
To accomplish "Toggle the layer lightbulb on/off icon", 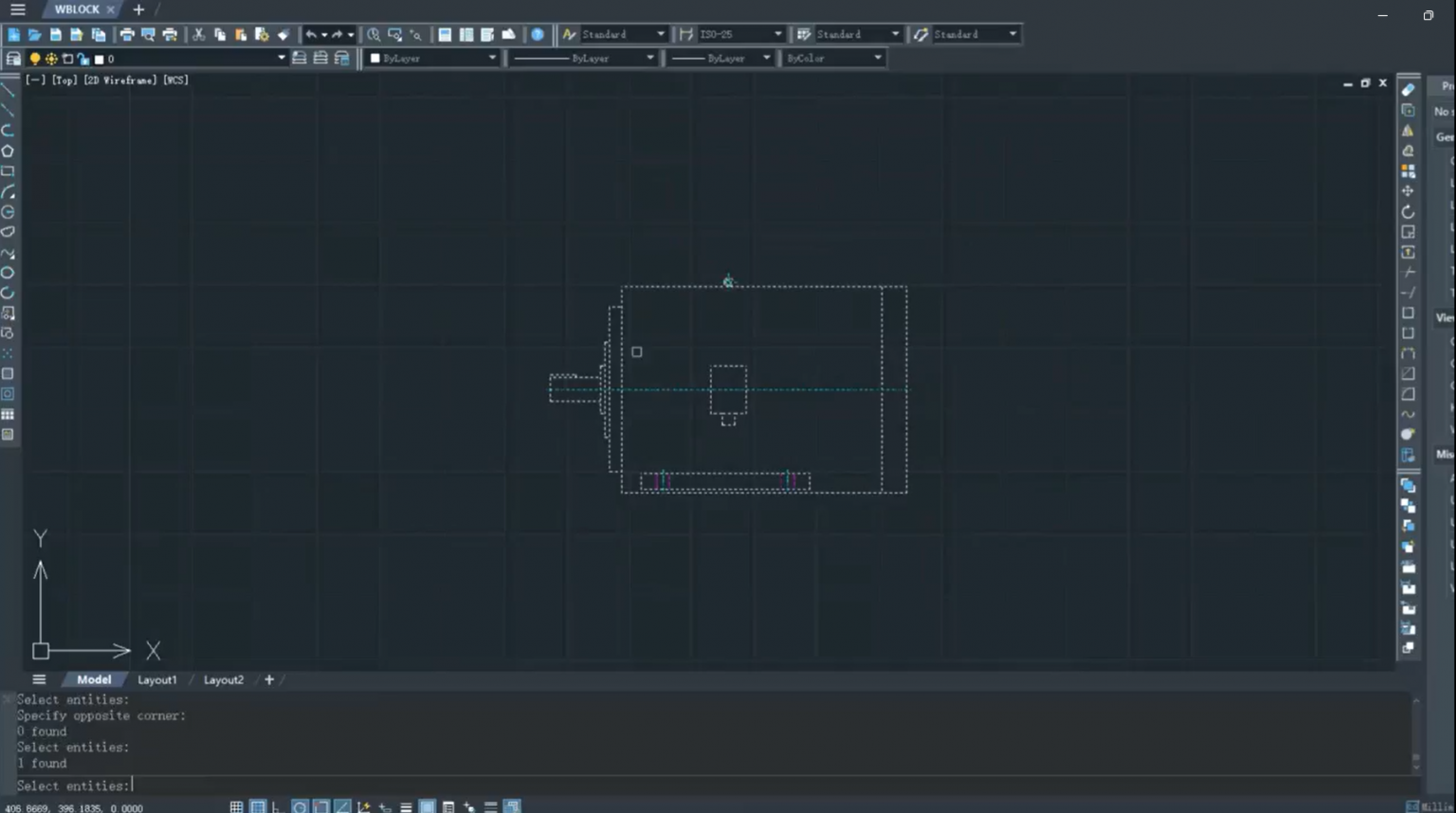I will tap(35, 59).
